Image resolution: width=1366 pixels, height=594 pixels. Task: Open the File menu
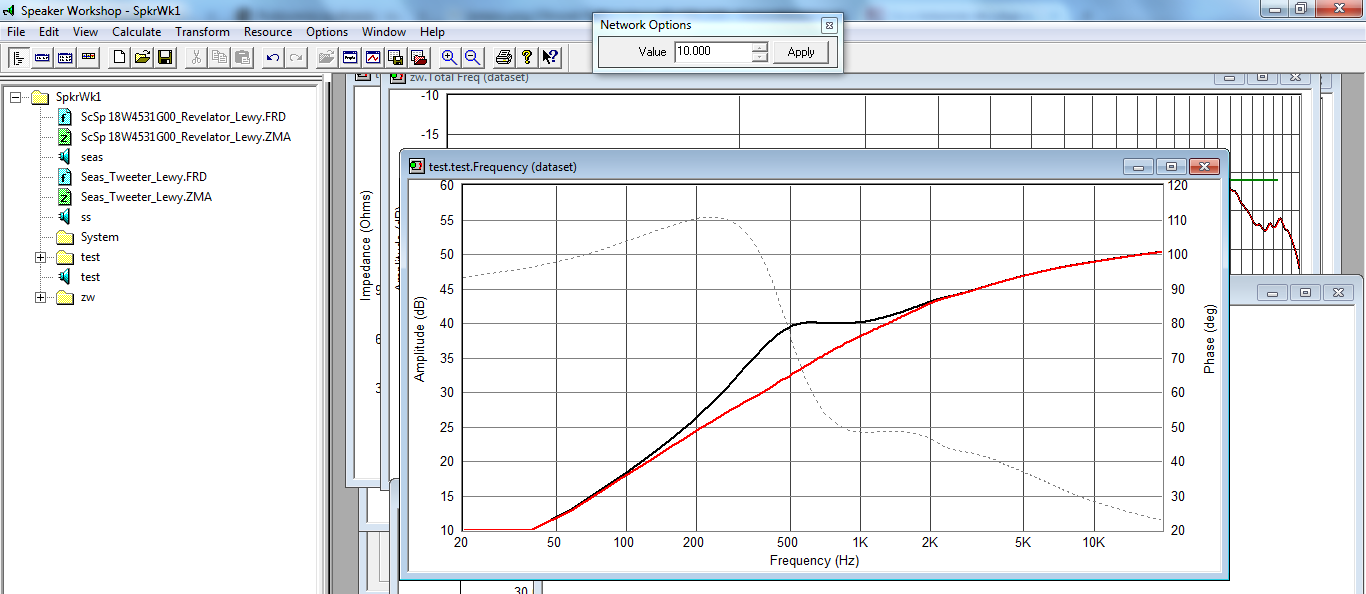point(16,32)
